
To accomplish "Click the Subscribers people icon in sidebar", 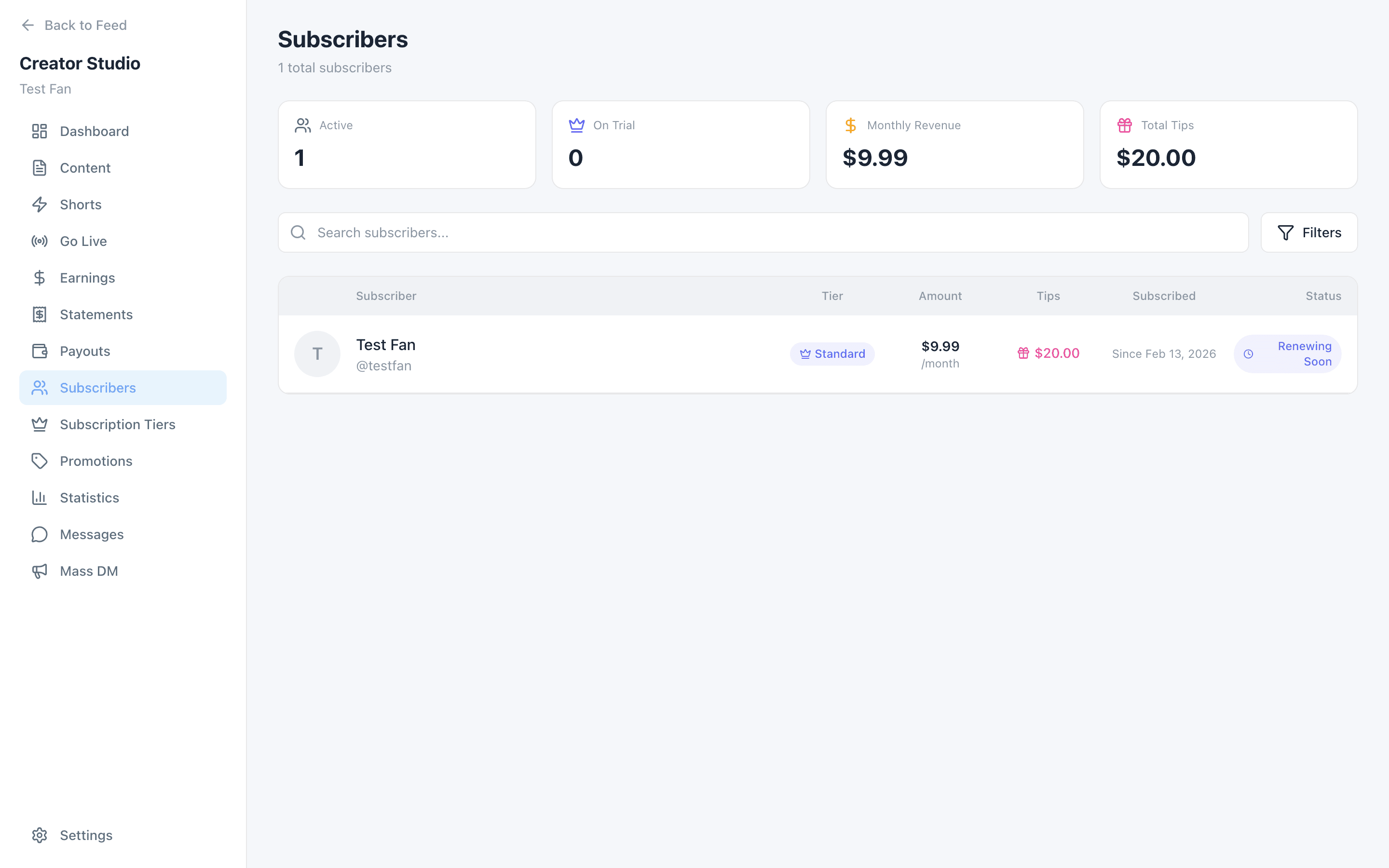I will coord(39,388).
